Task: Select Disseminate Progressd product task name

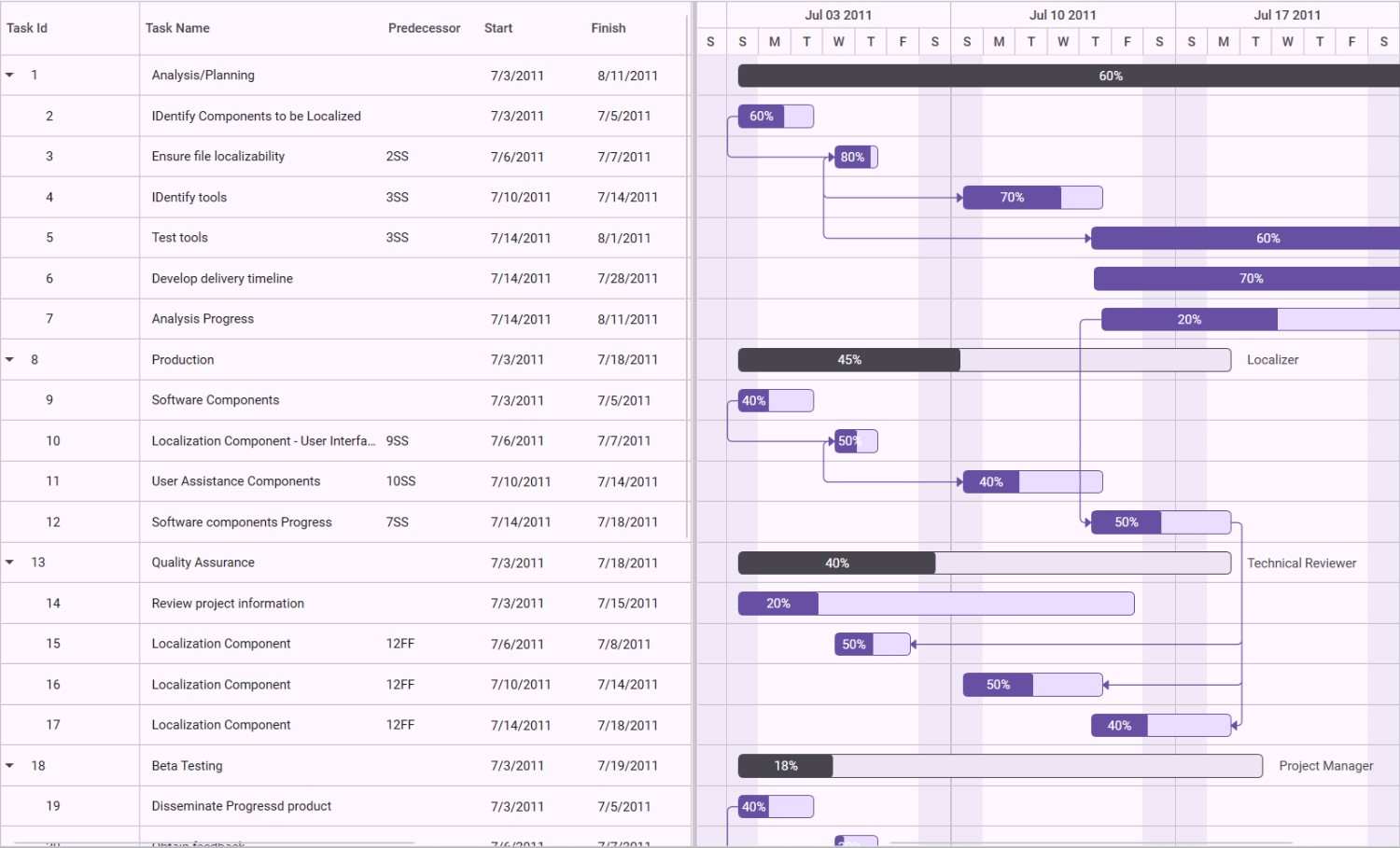Action: (242, 806)
